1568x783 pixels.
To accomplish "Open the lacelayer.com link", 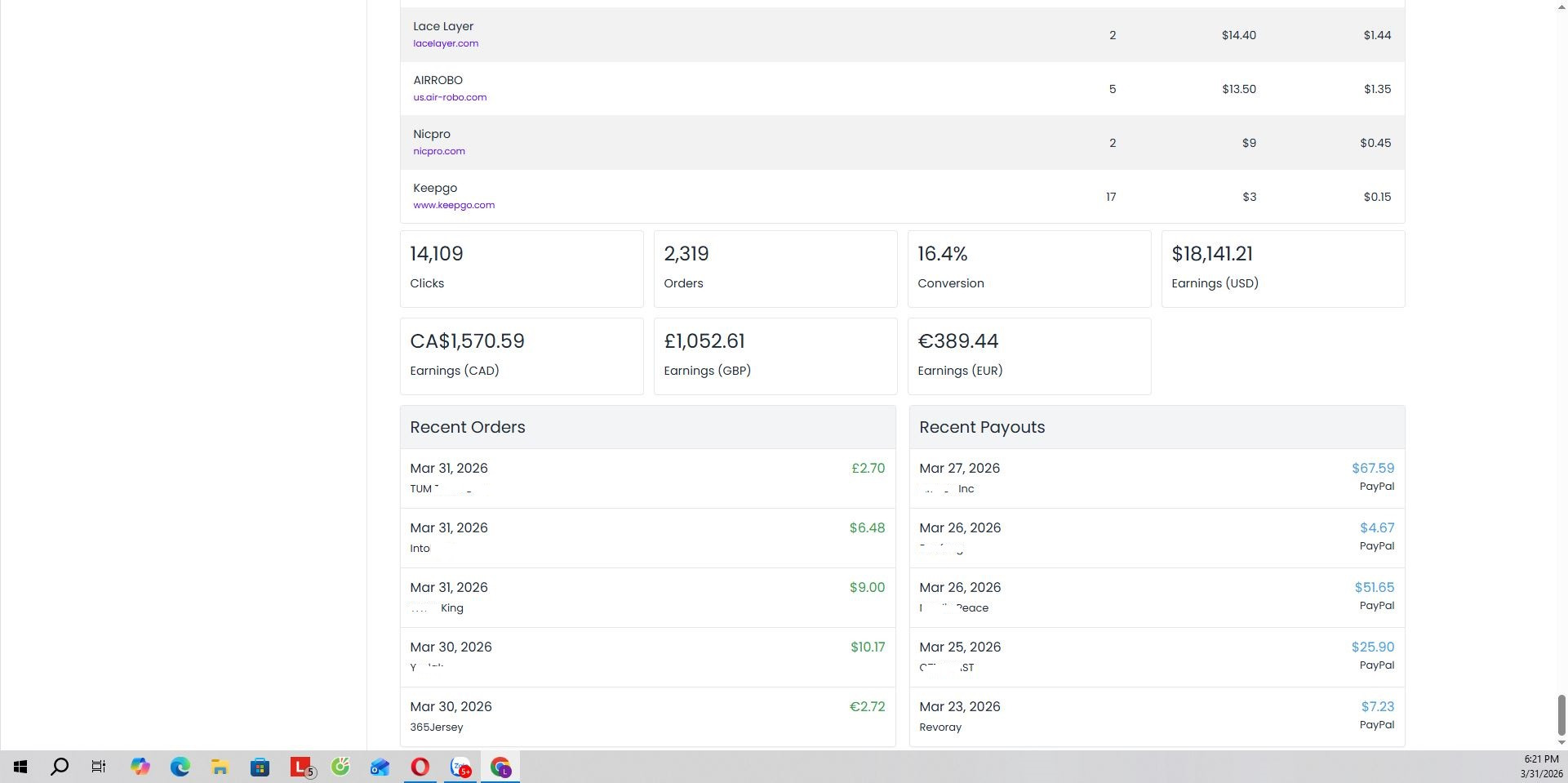I will point(446,43).
